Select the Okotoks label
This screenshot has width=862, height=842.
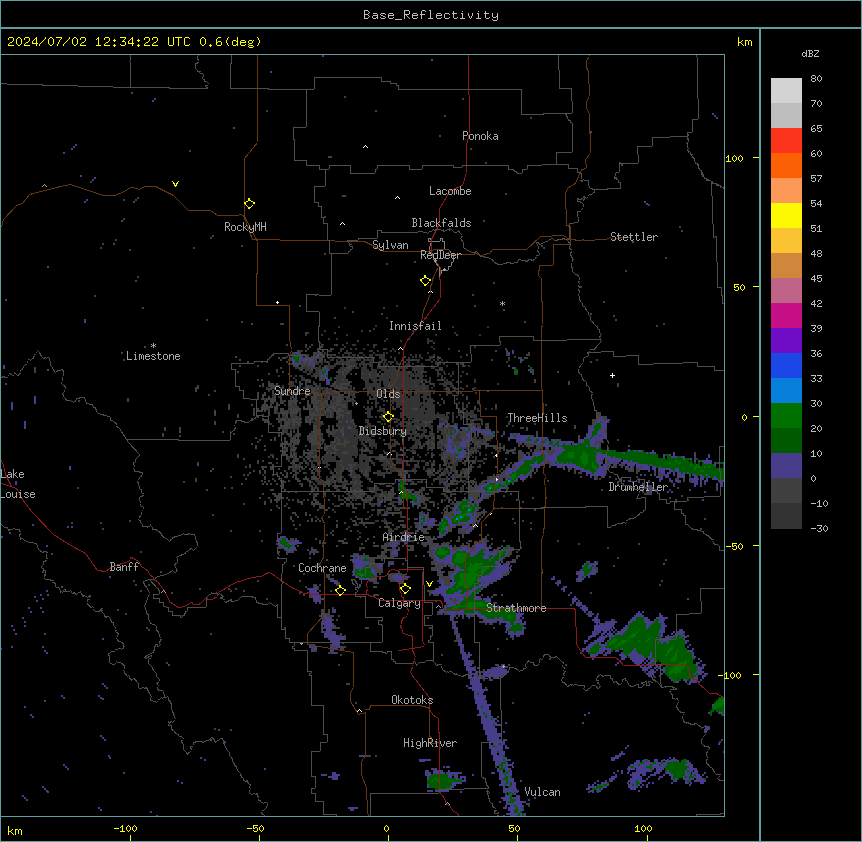[x=412, y=700]
